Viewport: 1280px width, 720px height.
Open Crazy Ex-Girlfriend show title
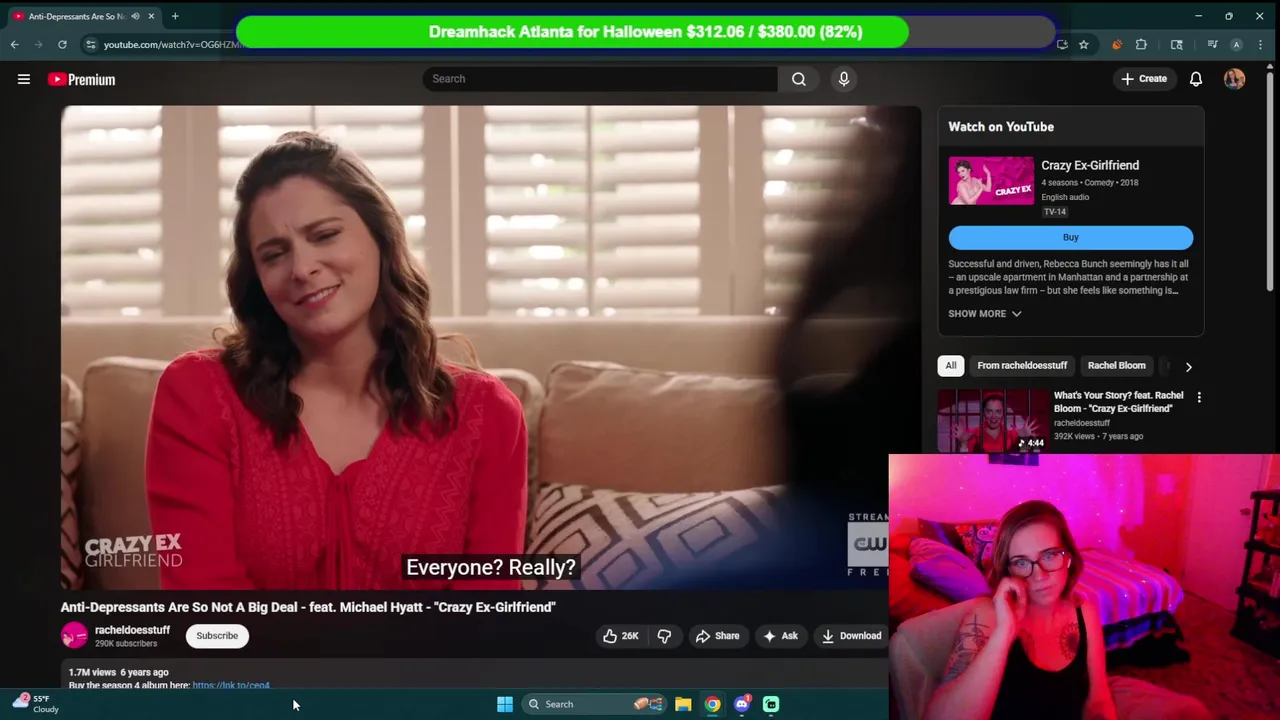pyautogui.click(x=1090, y=166)
